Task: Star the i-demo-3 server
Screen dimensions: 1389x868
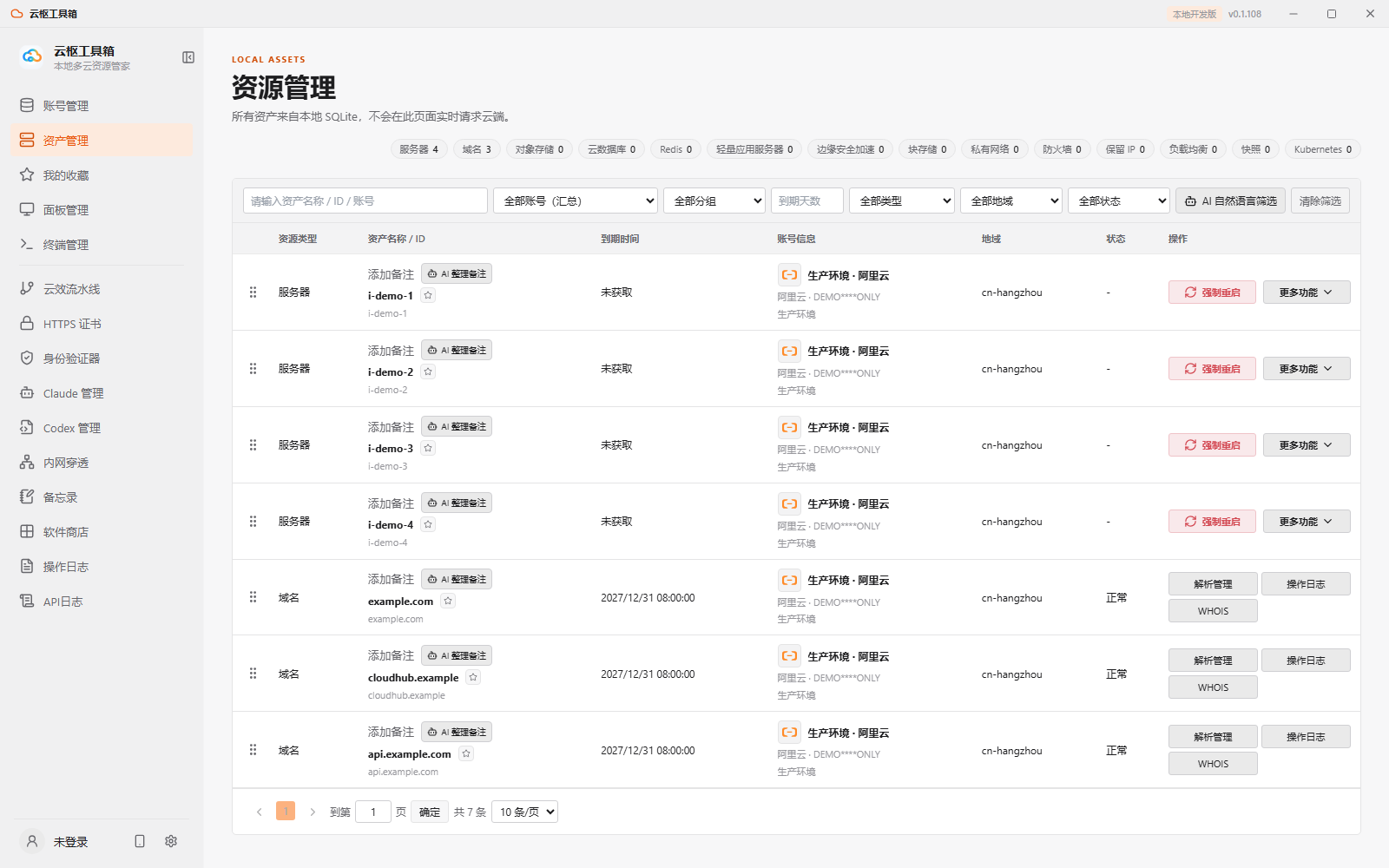Action: click(x=428, y=448)
